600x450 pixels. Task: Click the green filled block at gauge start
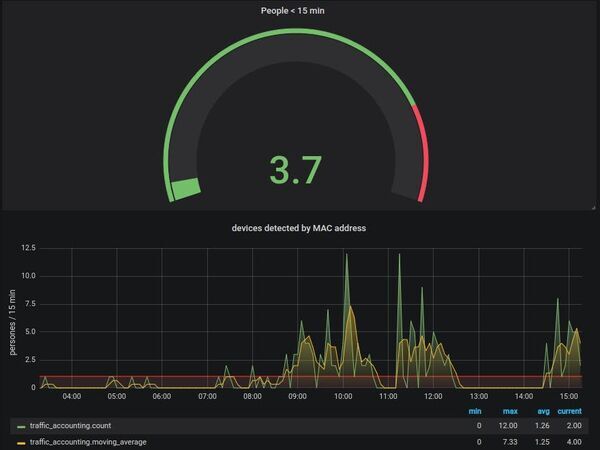[x=185, y=189]
